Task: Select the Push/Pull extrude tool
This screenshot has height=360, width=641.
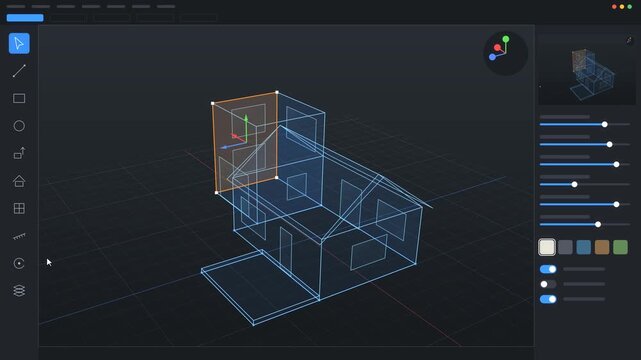Action: pos(19,153)
